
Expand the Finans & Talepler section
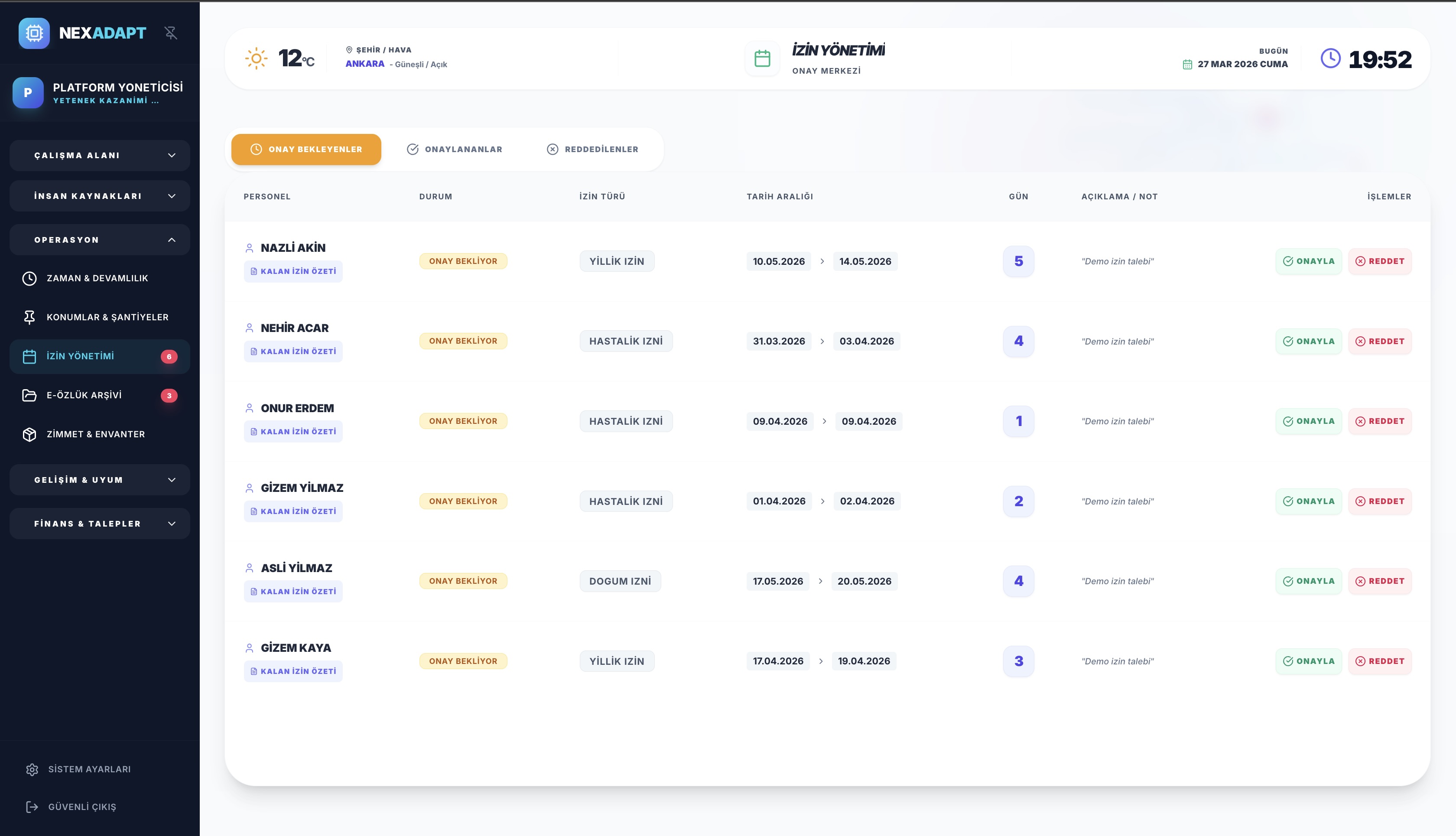click(x=99, y=524)
